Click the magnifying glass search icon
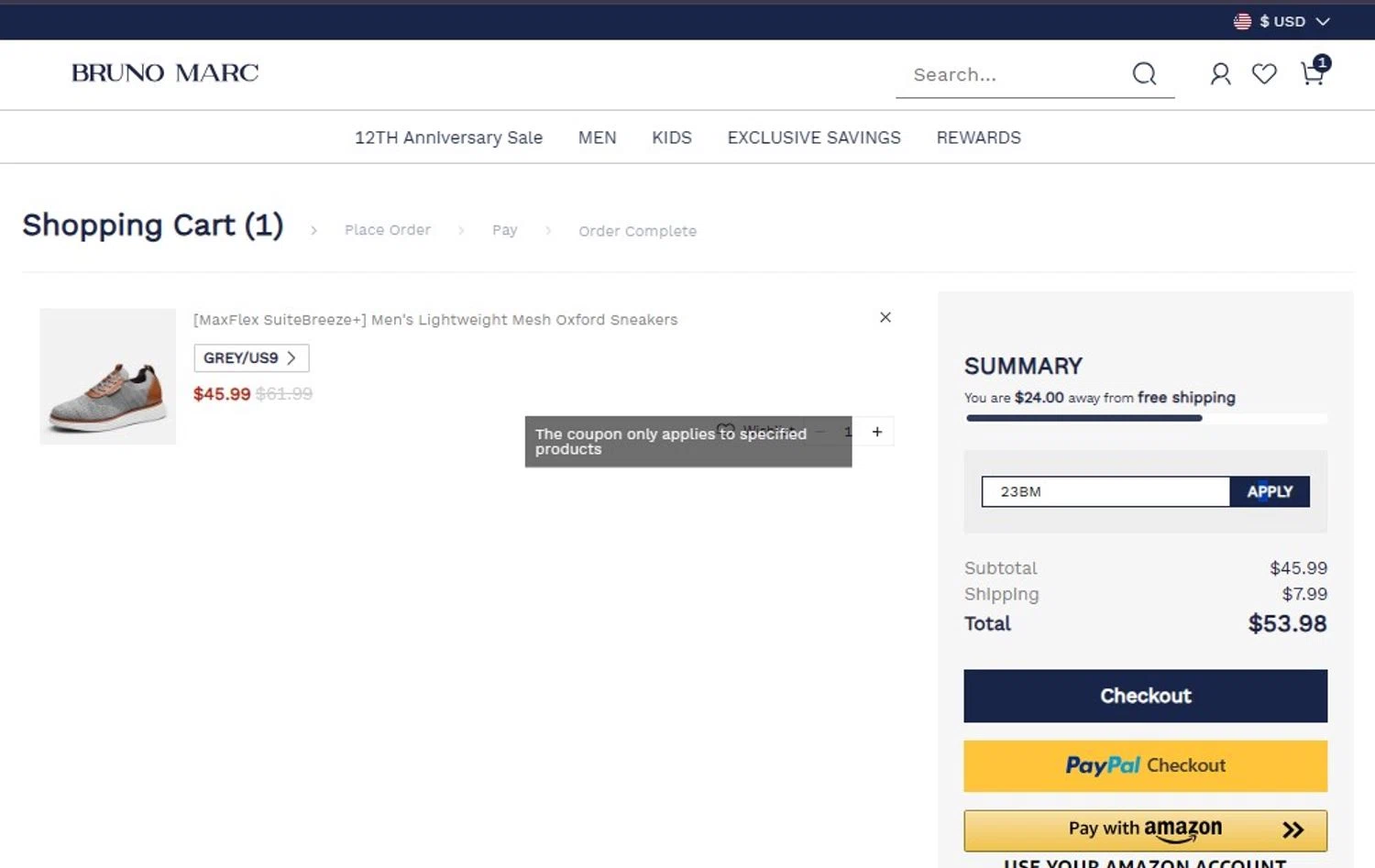 pos(1144,73)
